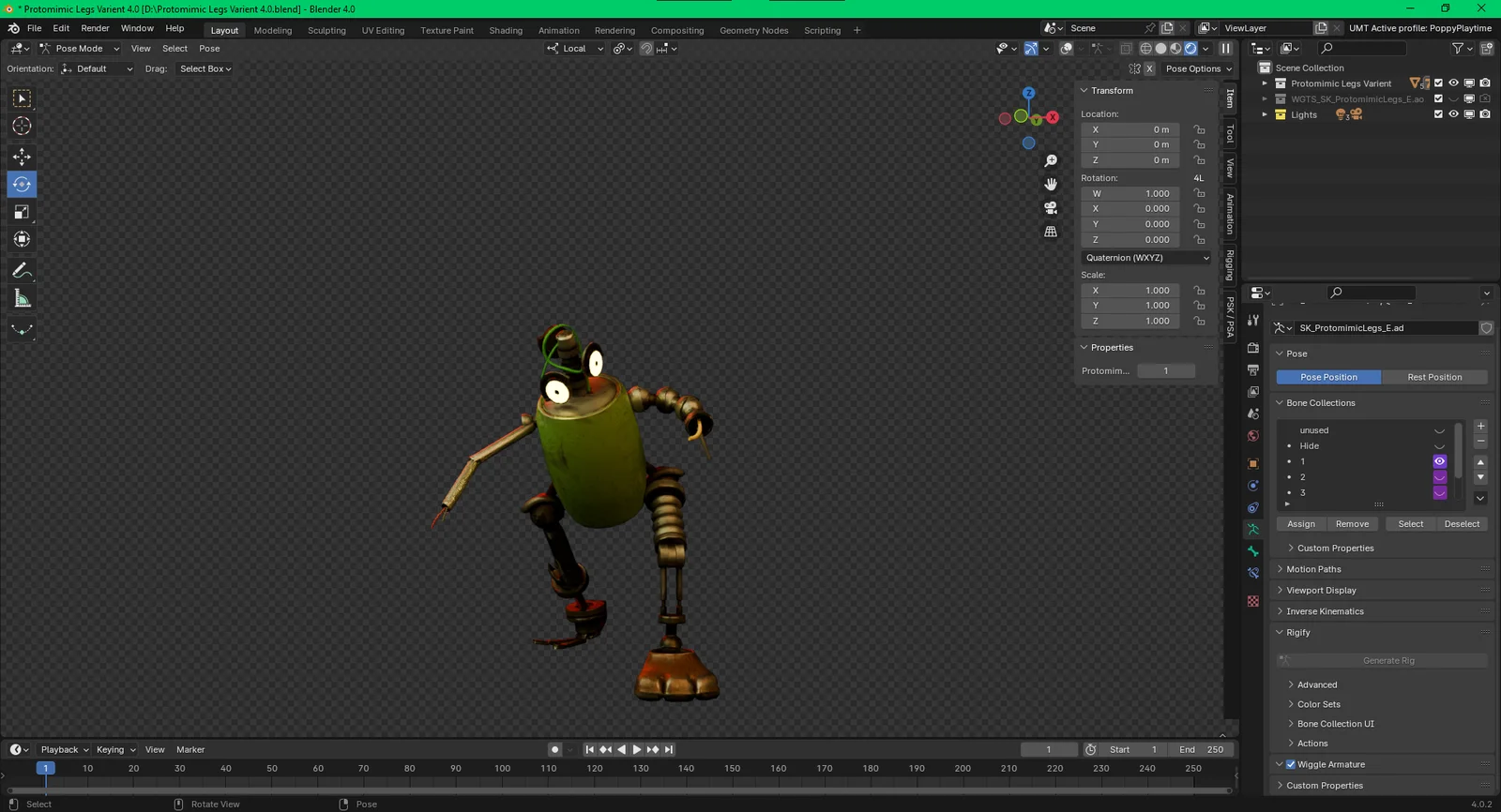Open the Tool properties tab (wrench icon)
Viewport: 1501px width, 812px height.
pos(1253,321)
